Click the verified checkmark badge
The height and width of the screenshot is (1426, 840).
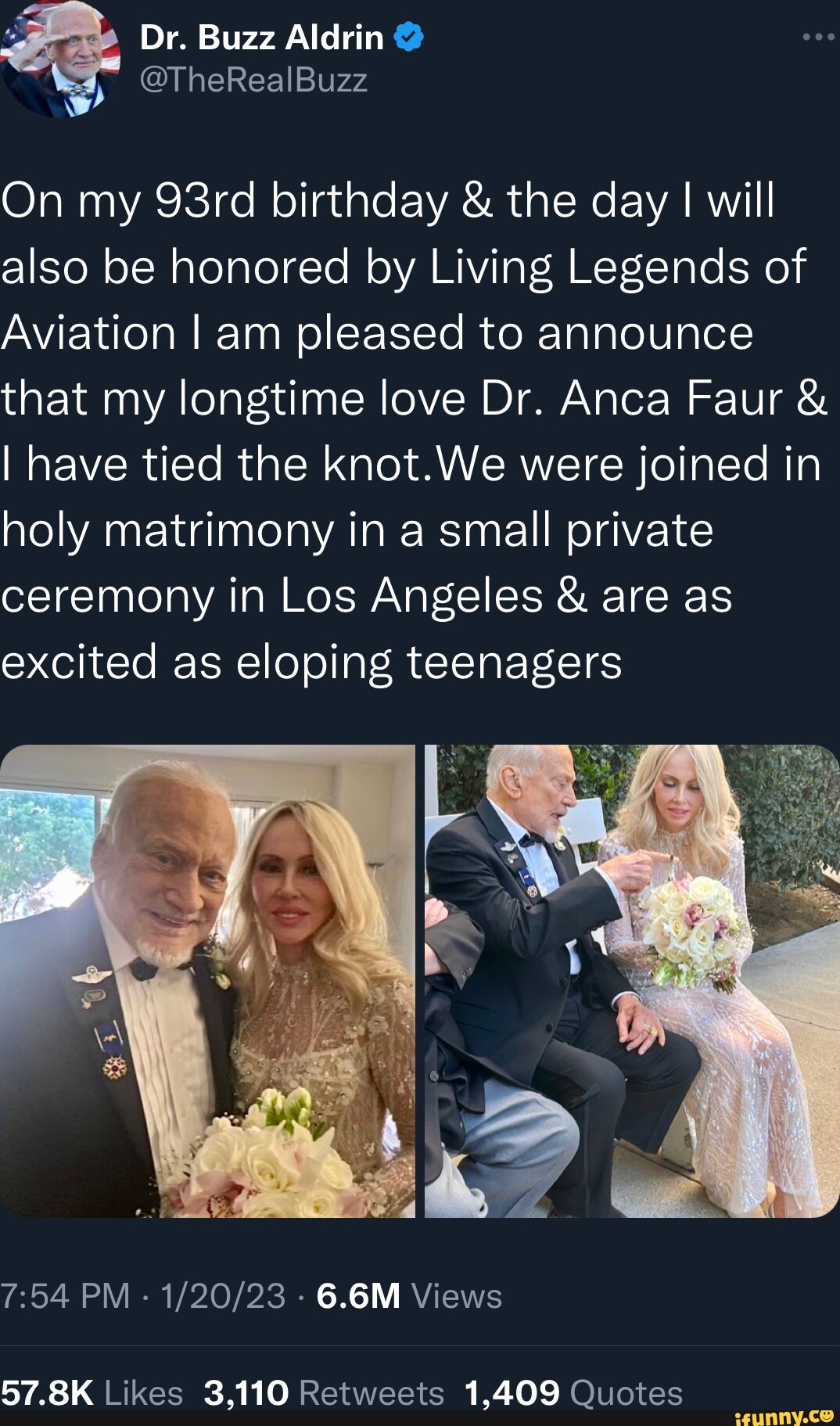(x=406, y=36)
